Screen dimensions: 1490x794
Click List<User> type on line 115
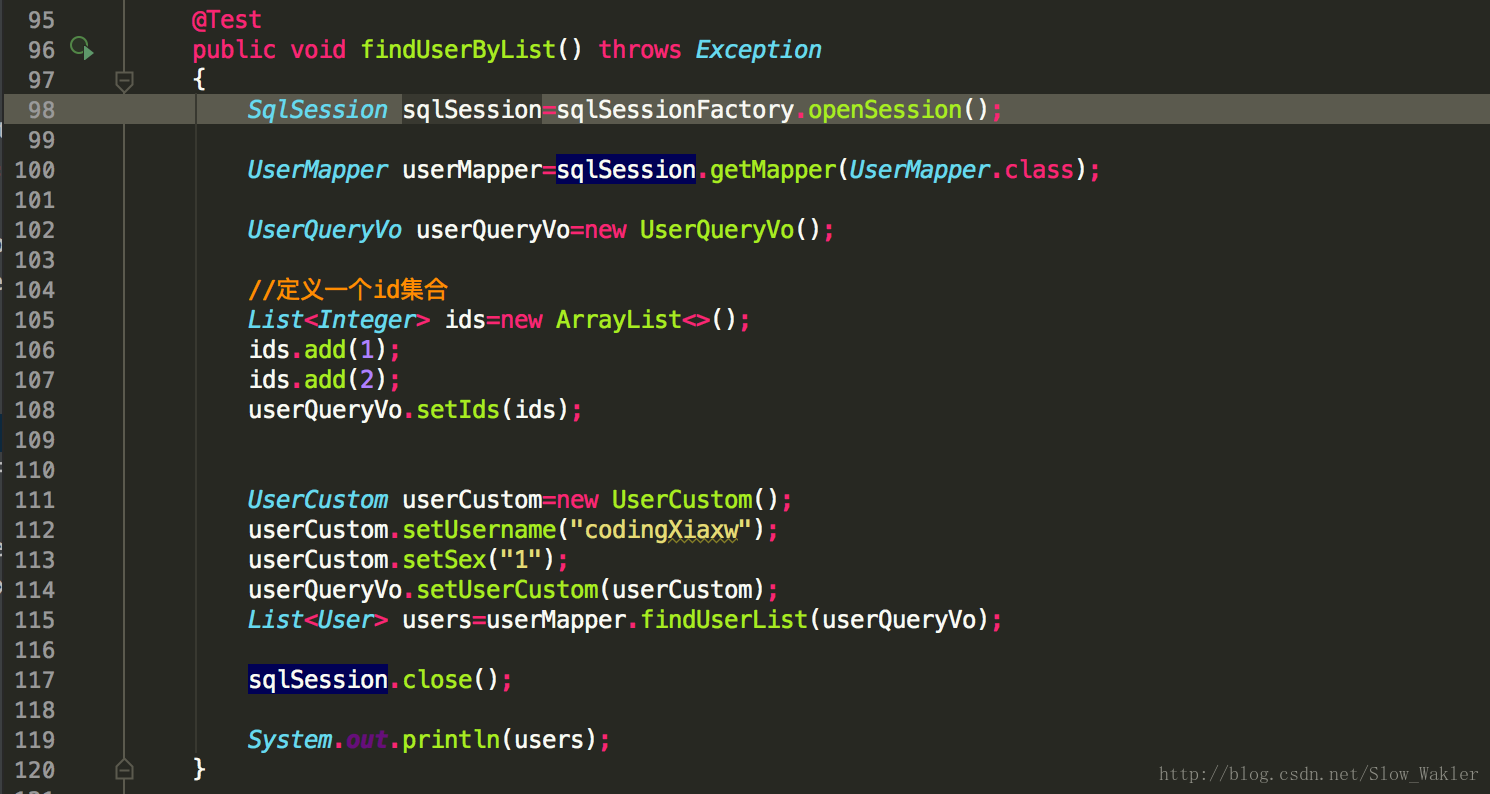pyautogui.click(x=318, y=620)
